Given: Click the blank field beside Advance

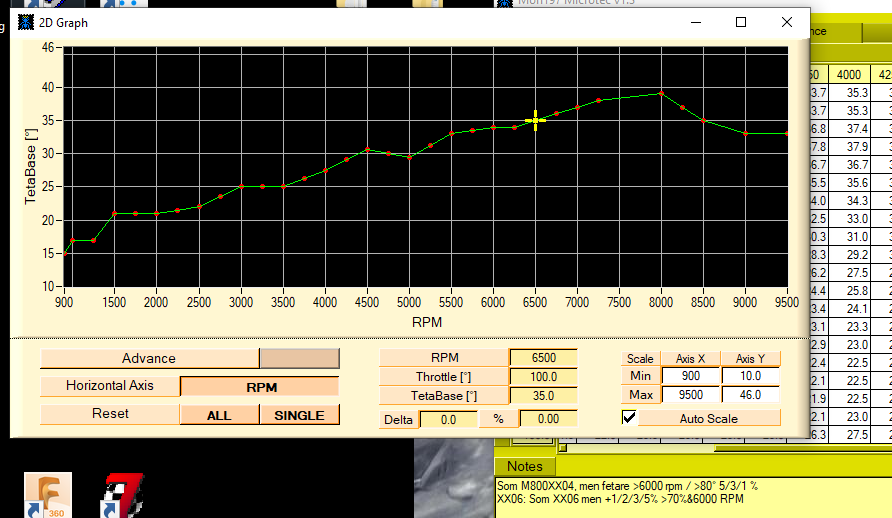Looking at the screenshot, I should click(299, 358).
